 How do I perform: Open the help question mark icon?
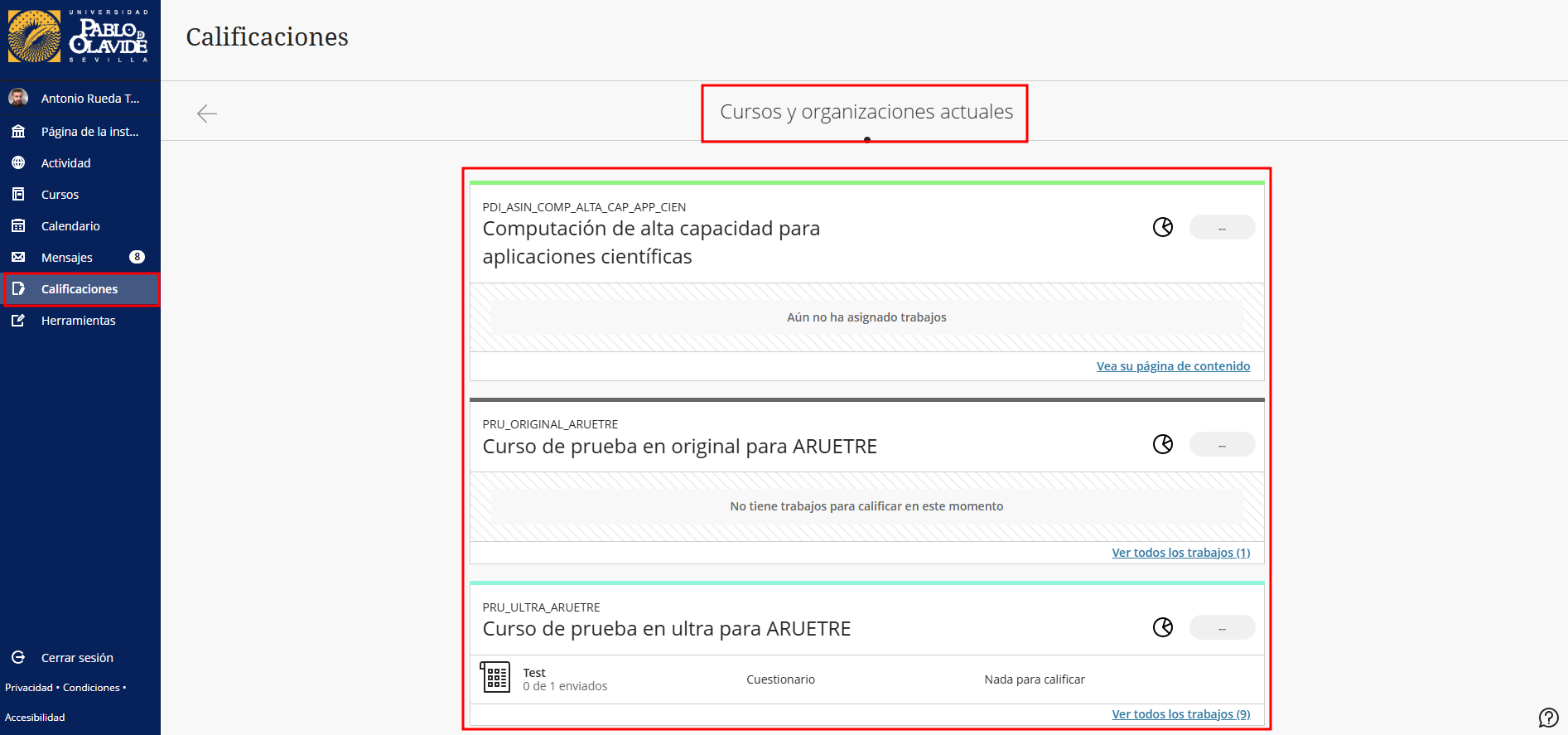click(x=1548, y=718)
